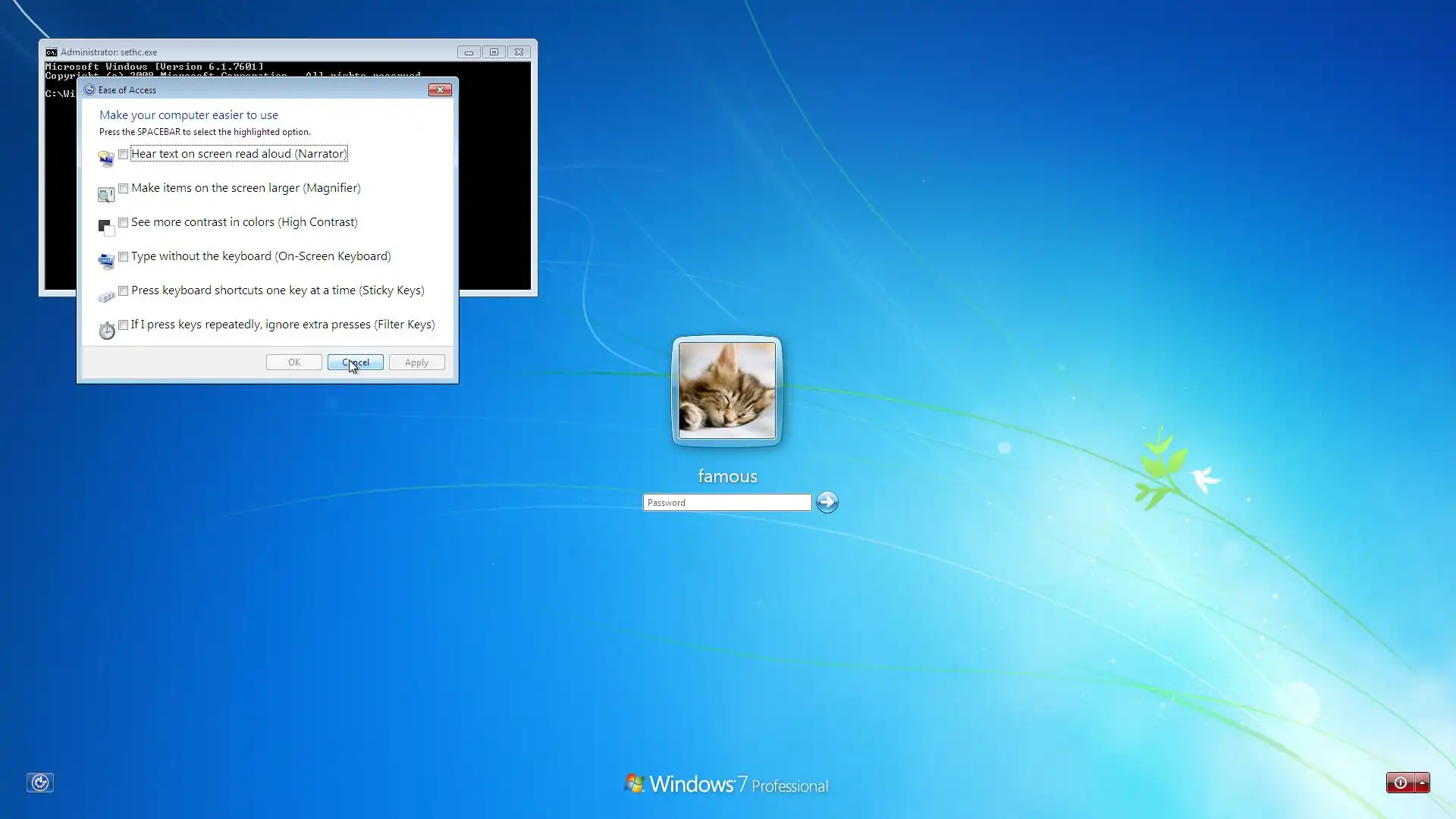Select the famous user kitten picture
This screenshot has width=1456, height=819.
point(726,390)
